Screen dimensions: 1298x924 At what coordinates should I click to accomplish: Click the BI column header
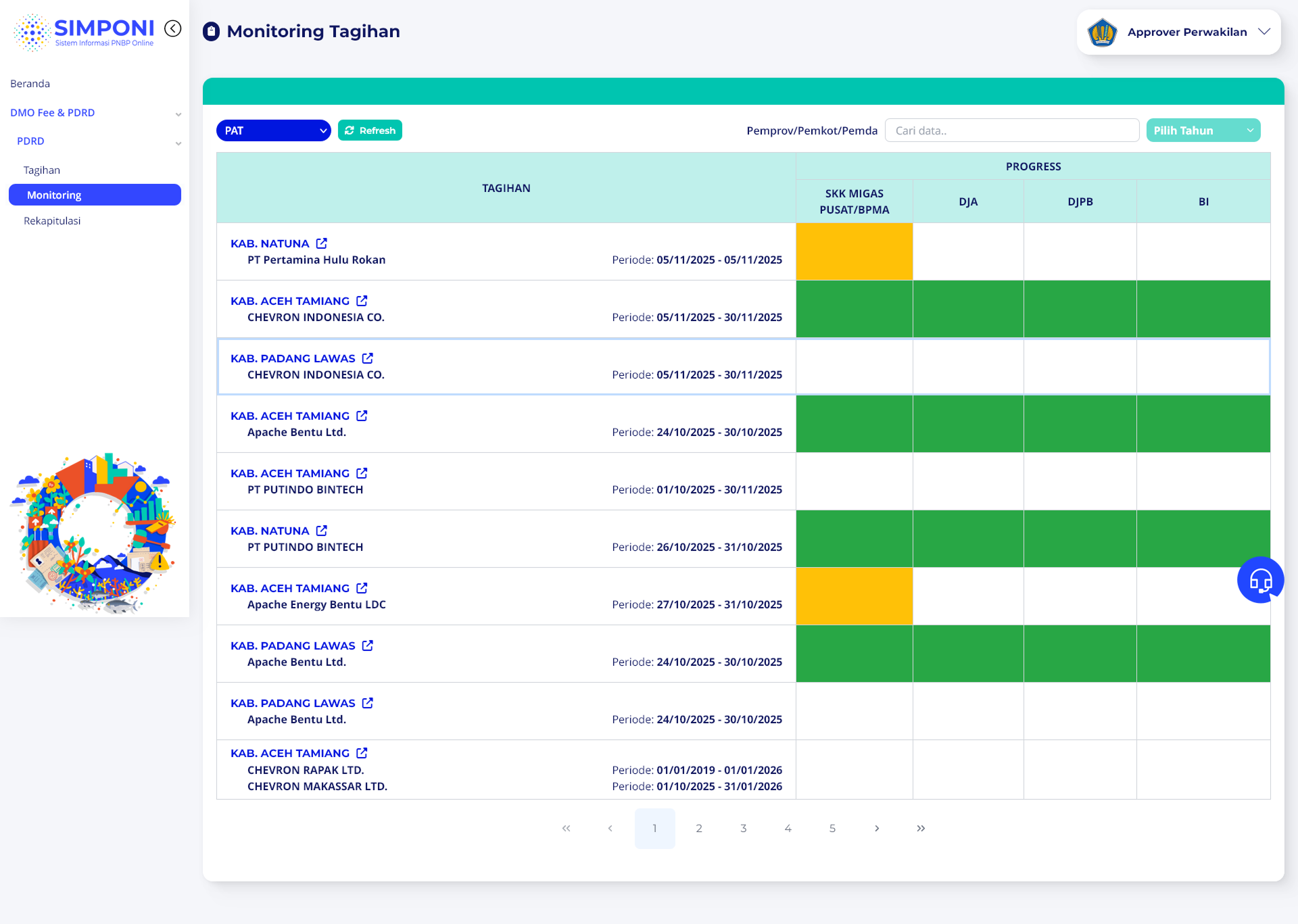(x=1203, y=201)
